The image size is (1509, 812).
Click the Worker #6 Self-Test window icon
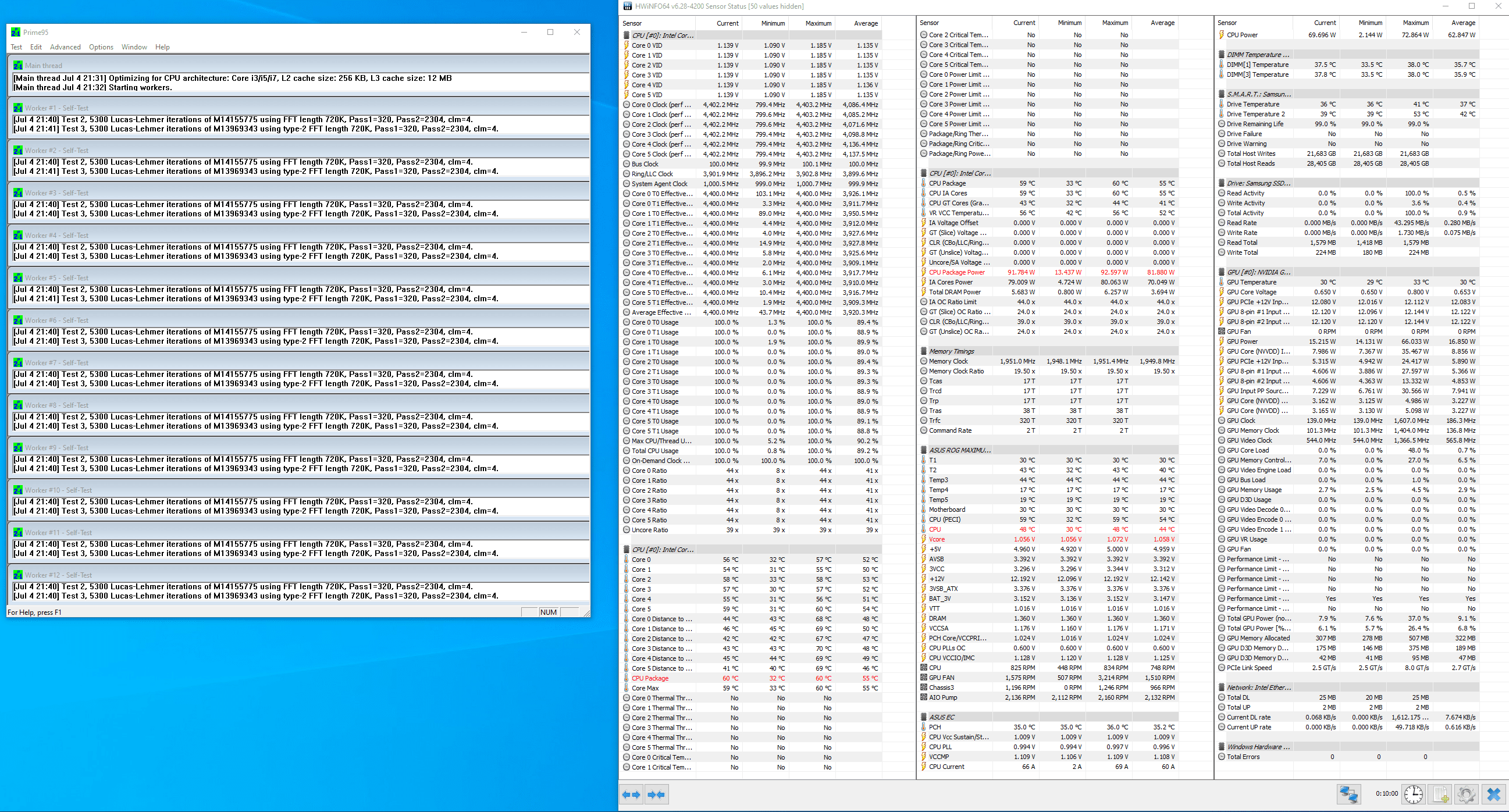tap(18, 320)
